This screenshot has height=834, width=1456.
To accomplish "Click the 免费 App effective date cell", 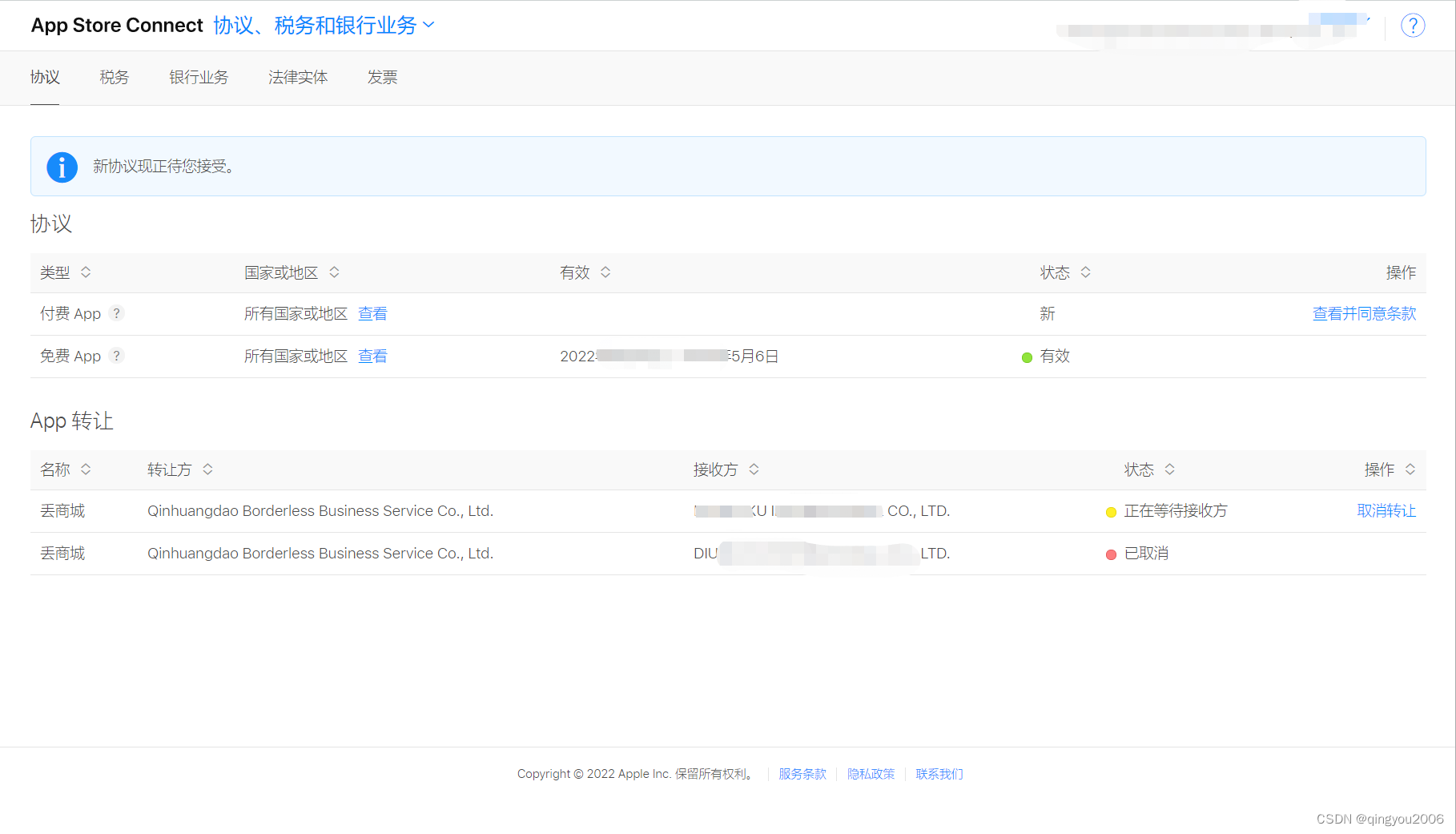I will 670,356.
